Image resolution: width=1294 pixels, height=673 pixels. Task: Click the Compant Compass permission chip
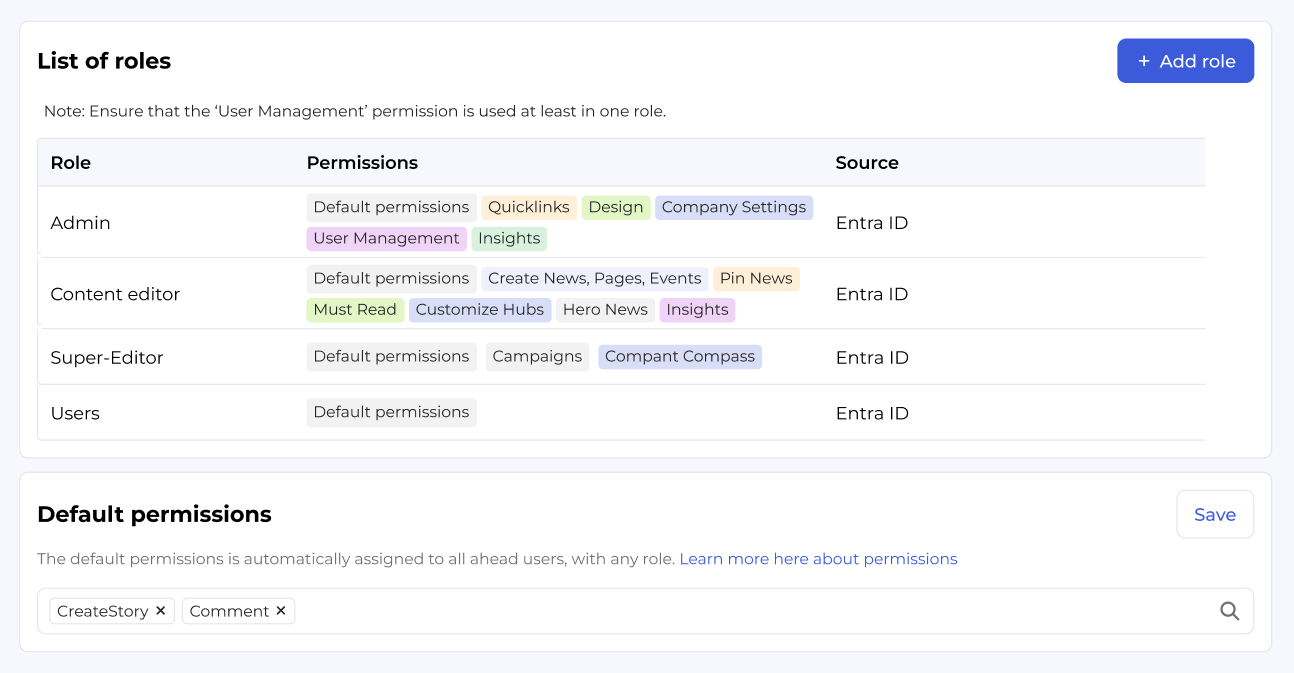(x=680, y=356)
